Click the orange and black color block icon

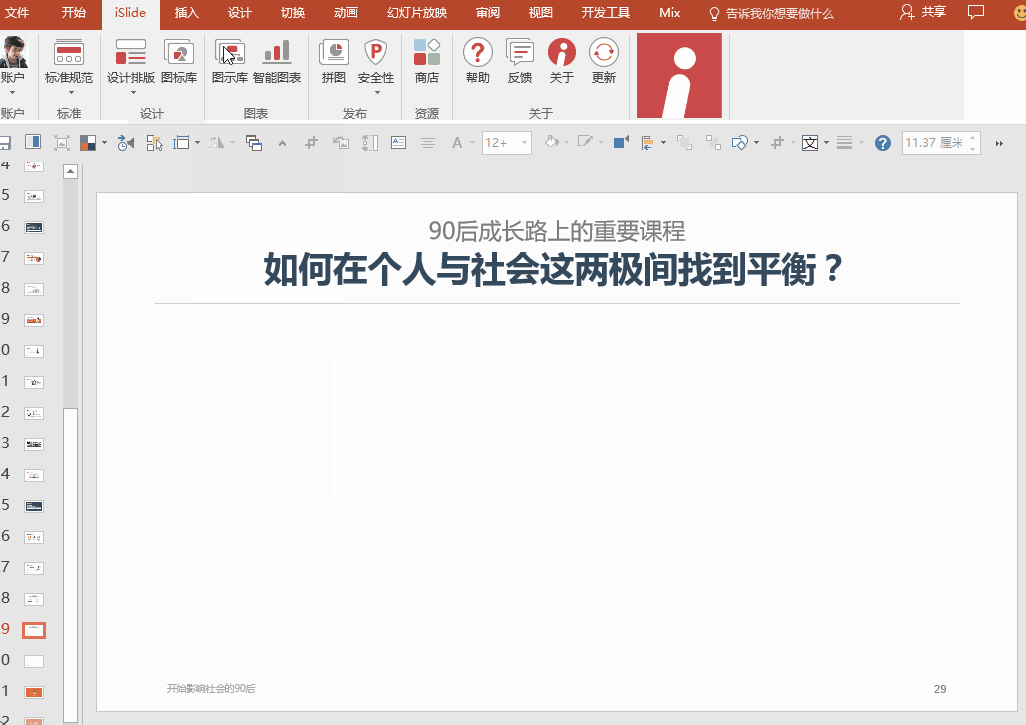[x=88, y=143]
